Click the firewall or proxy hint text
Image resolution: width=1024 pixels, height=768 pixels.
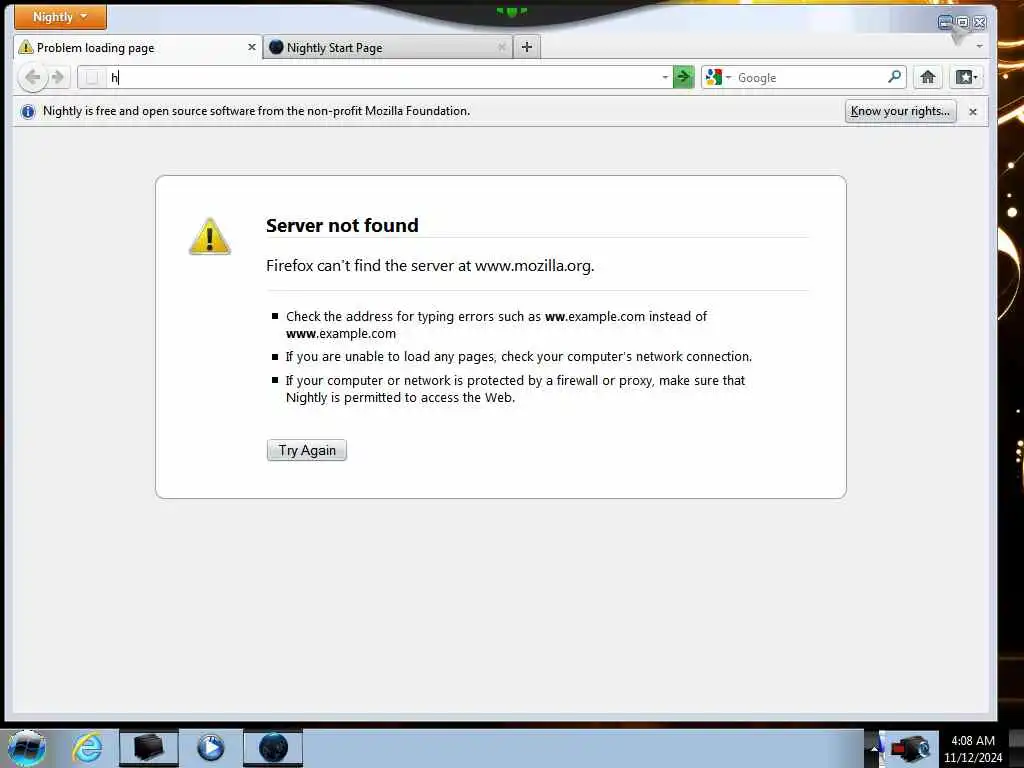(x=515, y=389)
